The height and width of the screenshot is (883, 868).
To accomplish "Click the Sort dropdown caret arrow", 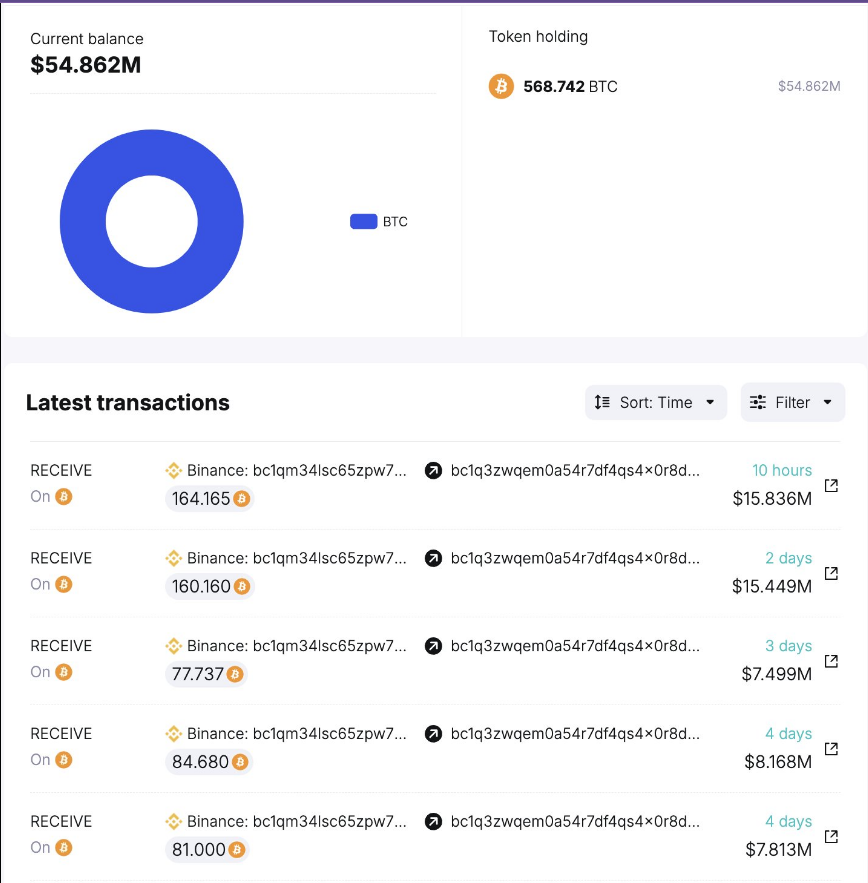I will [x=710, y=402].
